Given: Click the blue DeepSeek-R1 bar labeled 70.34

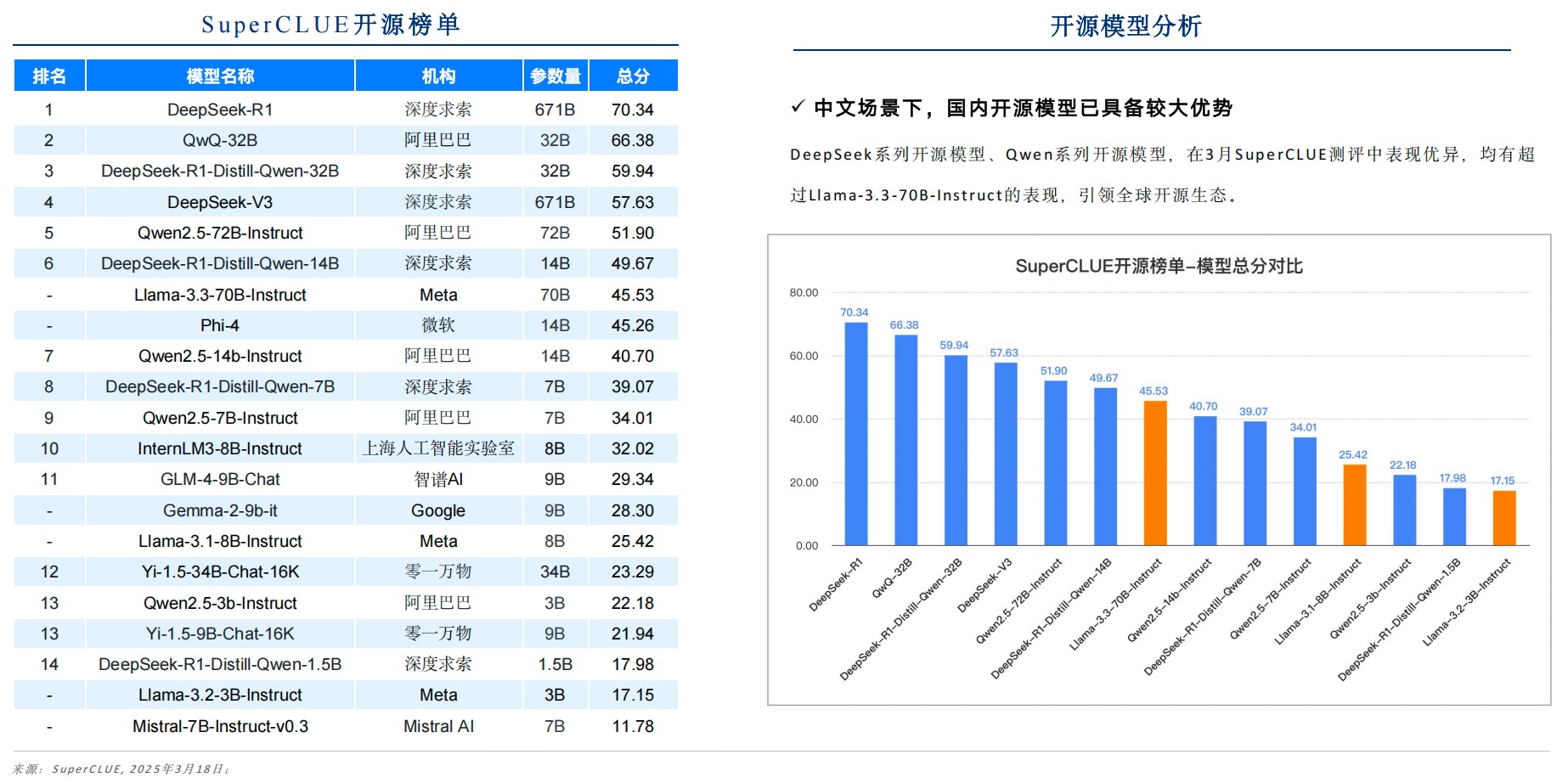Looking at the screenshot, I should (x=856, y=434).
